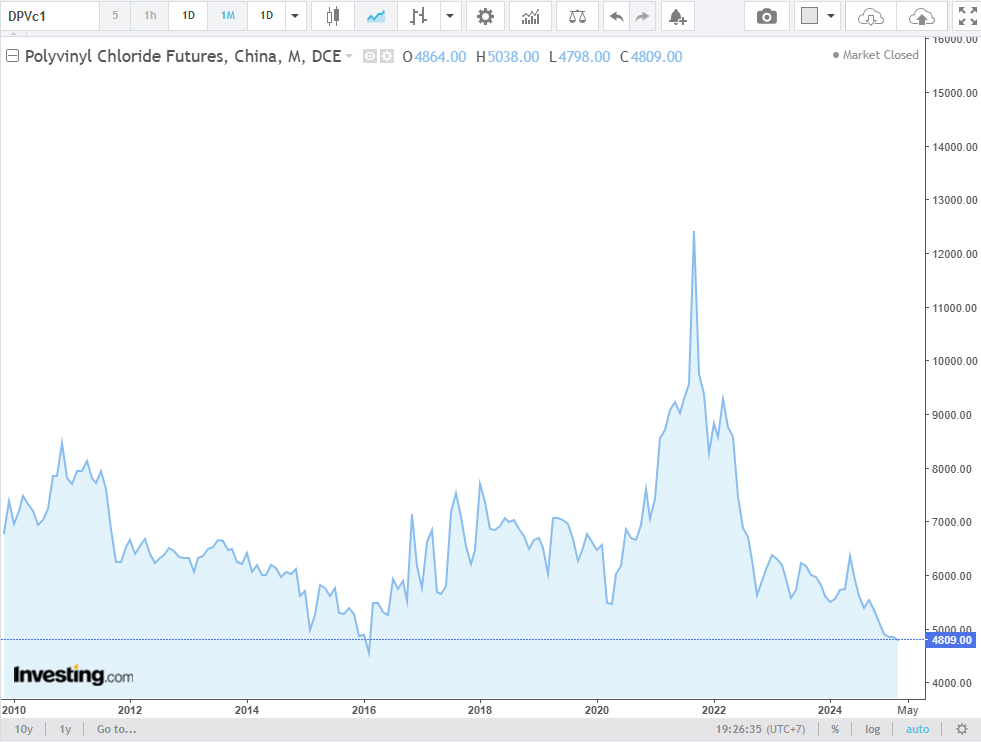The height and width of the screenshot is (742, 981).
Task: Switch to candlestick chart style
Action: (333, 16)
